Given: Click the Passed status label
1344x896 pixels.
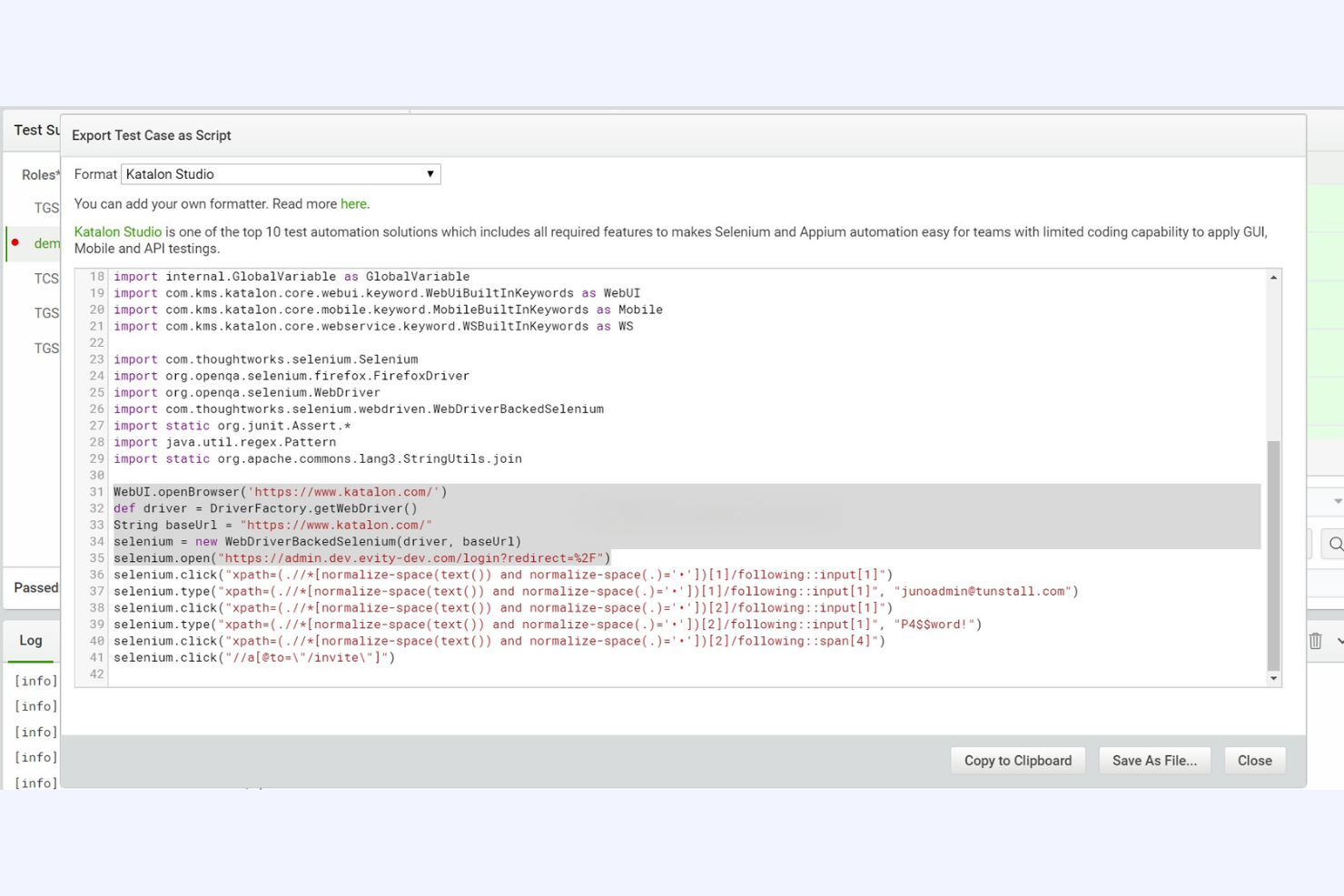Looking at the screenshot, I should [36, 588].
